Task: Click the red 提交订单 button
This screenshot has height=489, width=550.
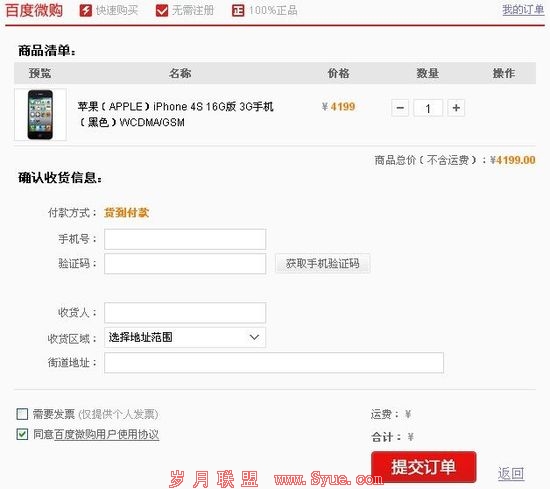Action: click(424, 467)
